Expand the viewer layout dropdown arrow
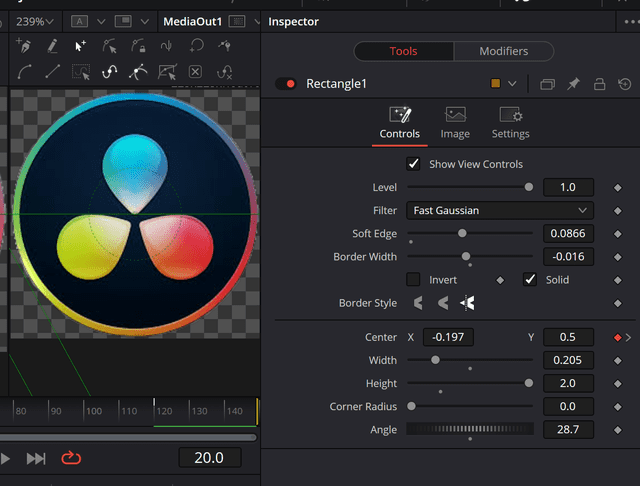Viewport: 640px width, 486px height. pyautogui.click(x=144, y=22)
